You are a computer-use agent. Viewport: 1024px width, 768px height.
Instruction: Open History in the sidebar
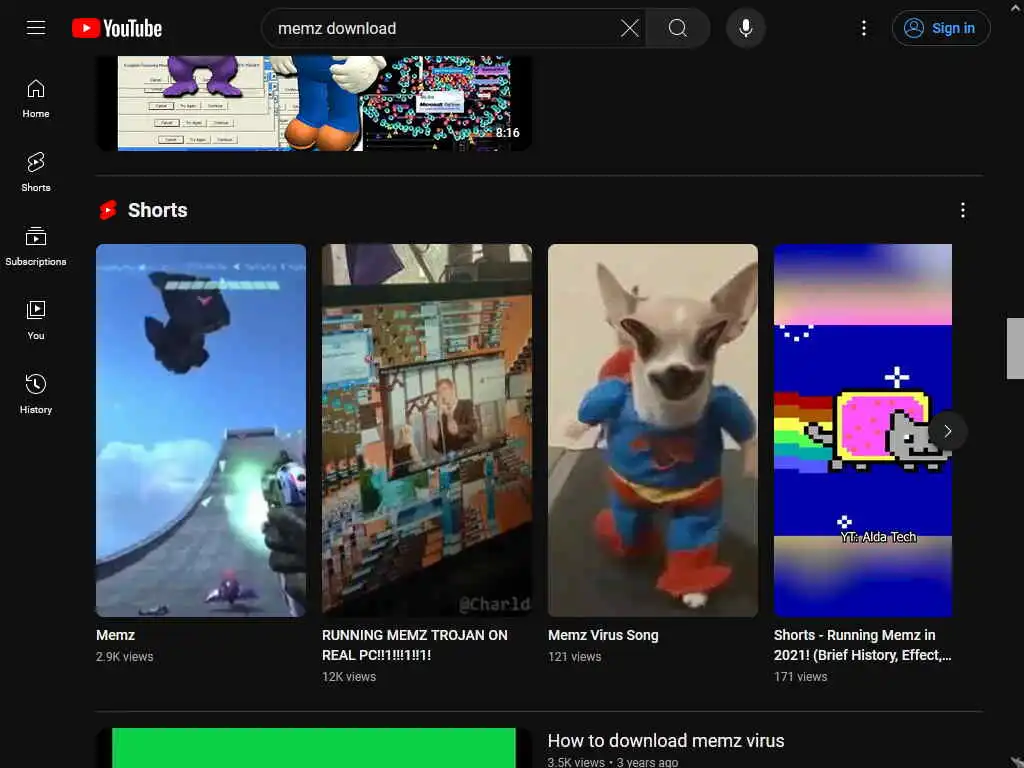[x=36, y=394]
